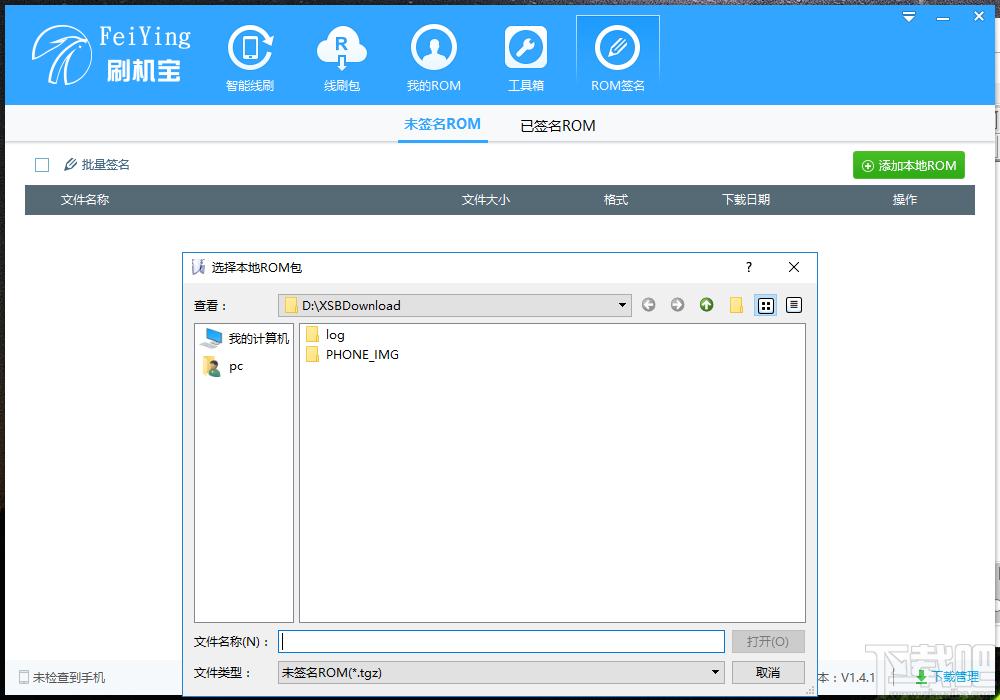Image resolution: width=1000 pixels, height=700 pixels.
Task: Switch to the 已签名ROM tab
Action: click(x=558, y=126)
